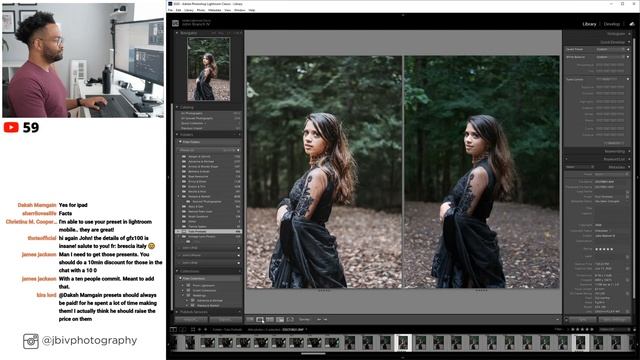Viewport: 640px width, 360px height.
Task: Open the toolbar content dropdown arrow
Action: (x=558, y=320)
